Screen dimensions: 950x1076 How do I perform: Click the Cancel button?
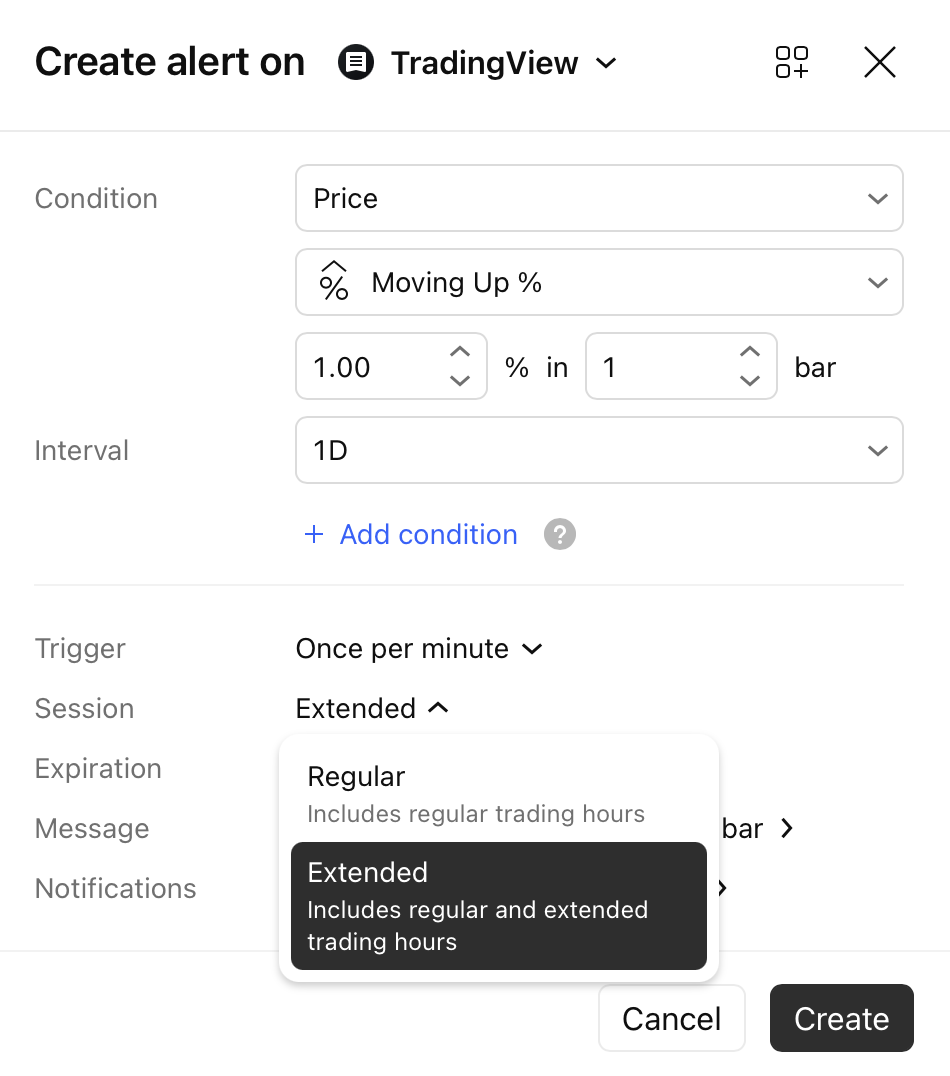671,1018
